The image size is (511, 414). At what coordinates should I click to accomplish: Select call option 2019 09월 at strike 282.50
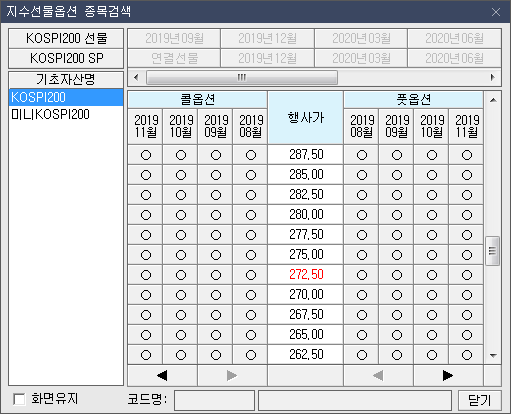coord(216,195)
